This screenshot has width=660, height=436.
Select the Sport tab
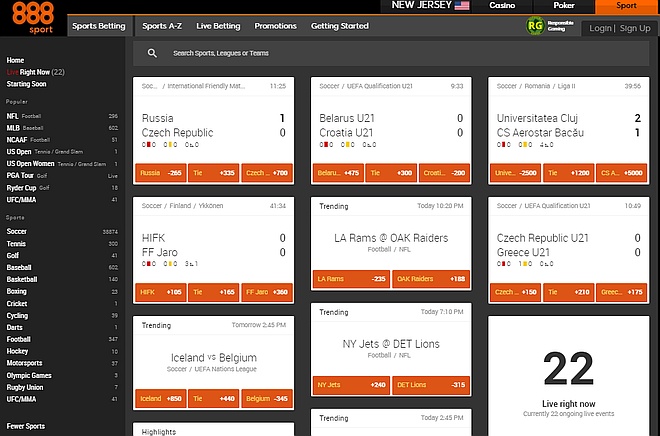626,5
